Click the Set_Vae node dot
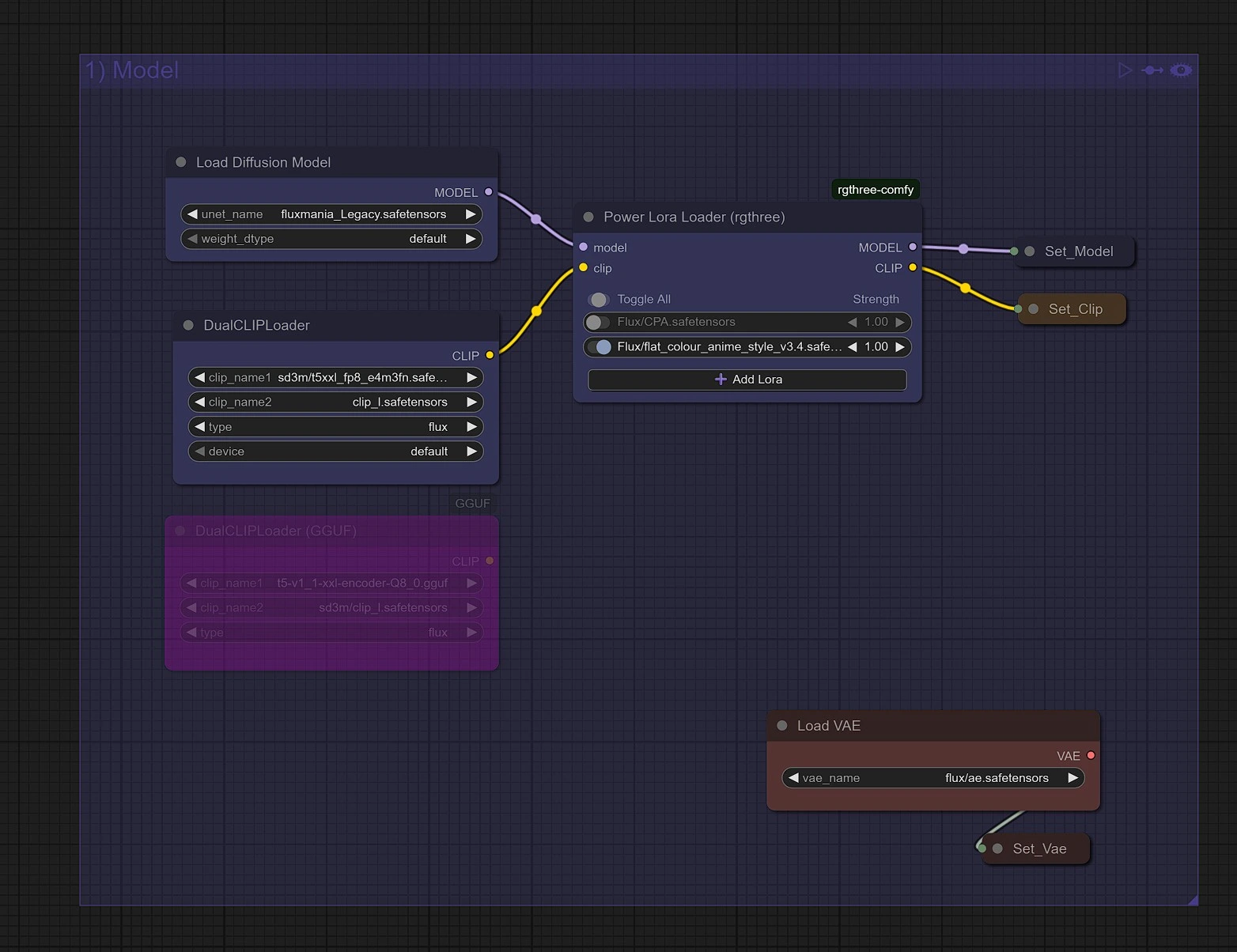The height and width of the screenshot is (952, 1237). coord(997,848)
